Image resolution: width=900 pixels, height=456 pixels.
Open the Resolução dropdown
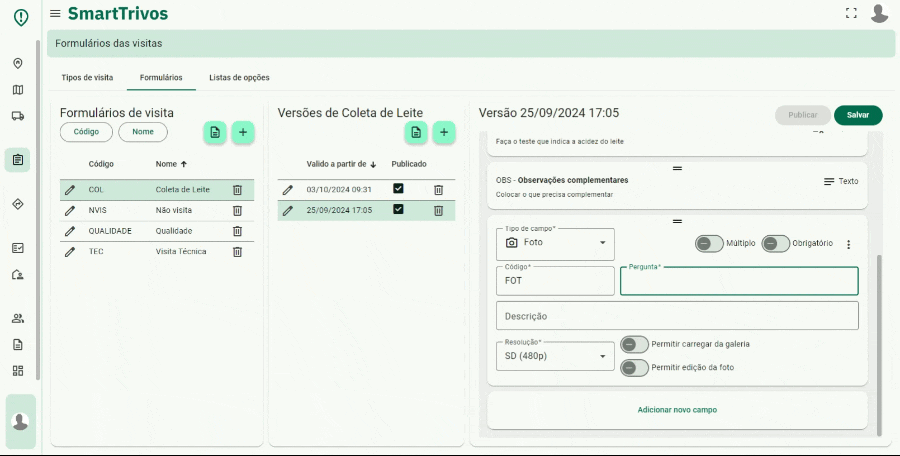[555, 356]
